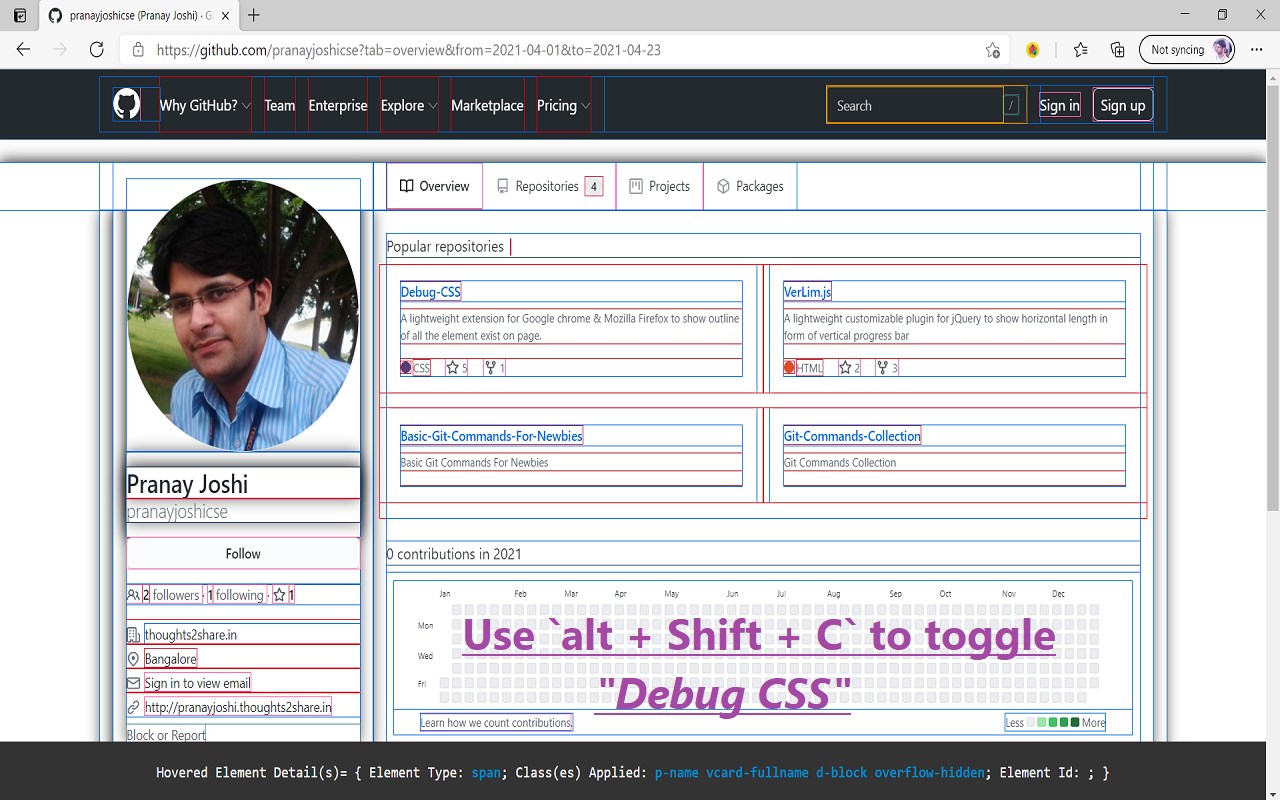
Task: Click the red HTML language color dot
Action: [x=789, y=367]
